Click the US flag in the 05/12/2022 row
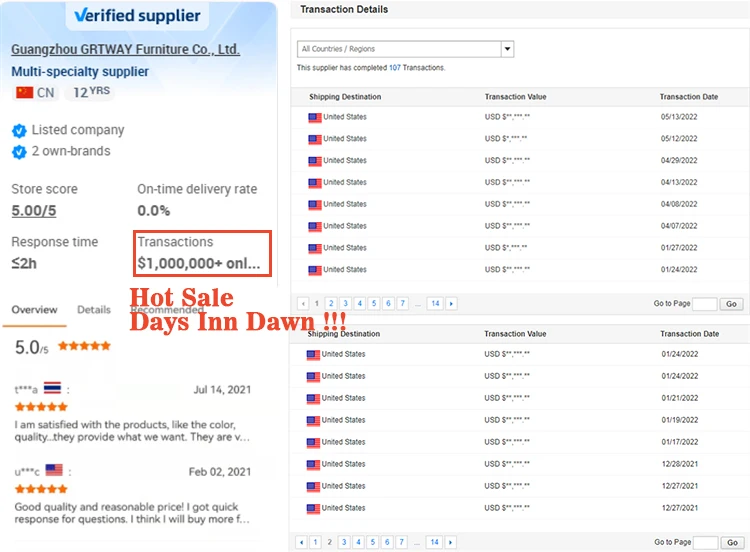 (315, 139)
